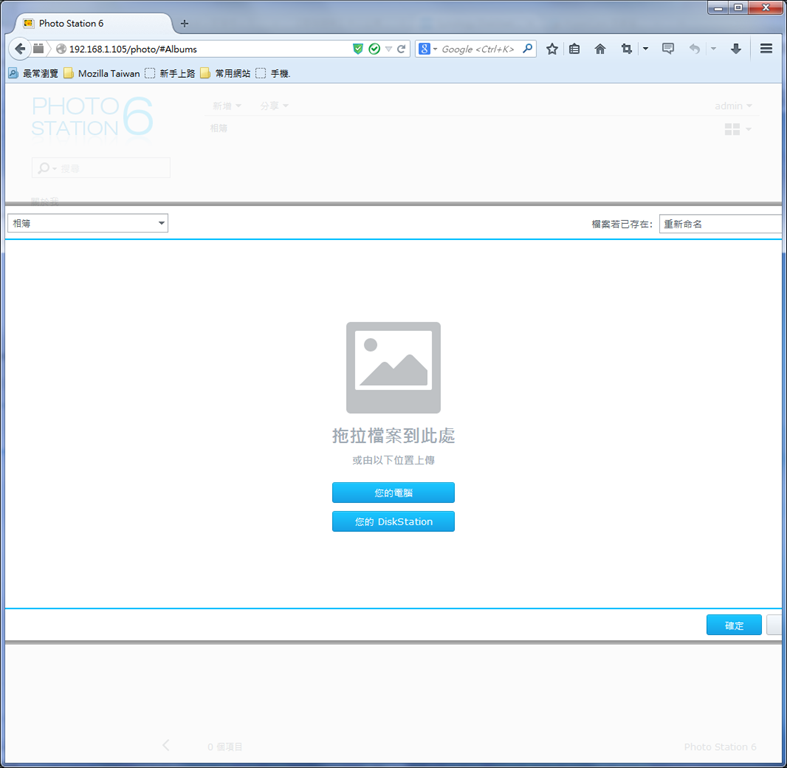The image size is (787, 768).
Task: Maximize the browser window
Action: [x=738, y=8]
